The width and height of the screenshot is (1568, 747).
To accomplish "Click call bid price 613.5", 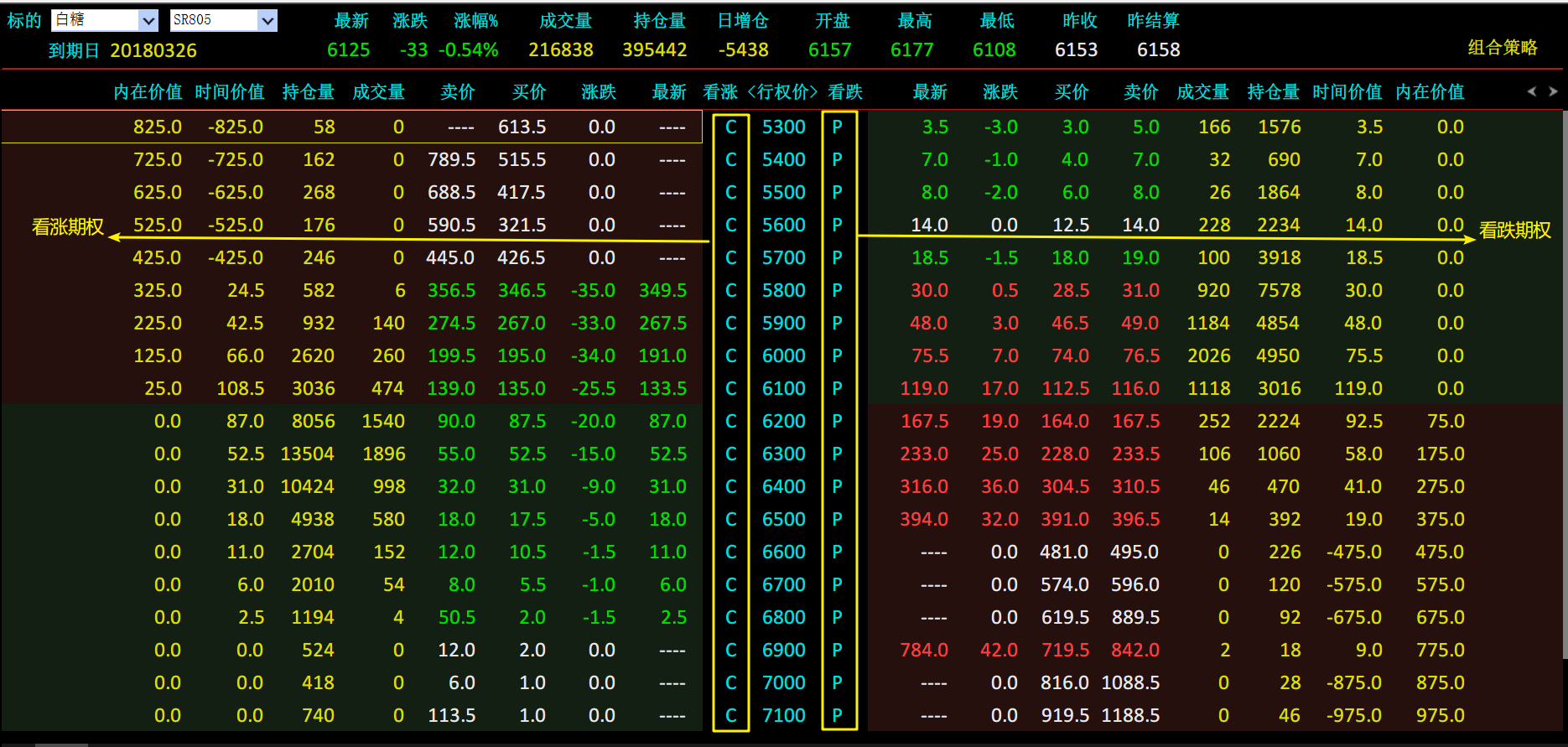I will (x=522, y=127).
